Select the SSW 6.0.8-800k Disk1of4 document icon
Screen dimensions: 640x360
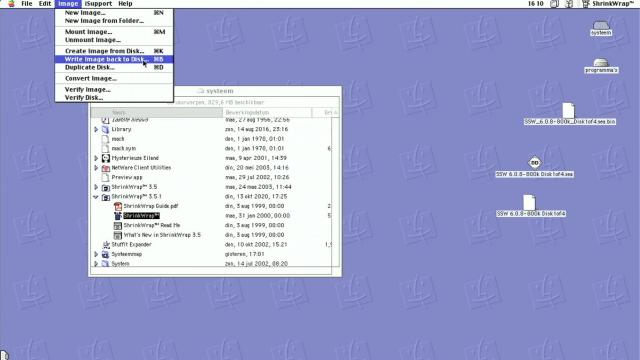click(x=529, y=202)
